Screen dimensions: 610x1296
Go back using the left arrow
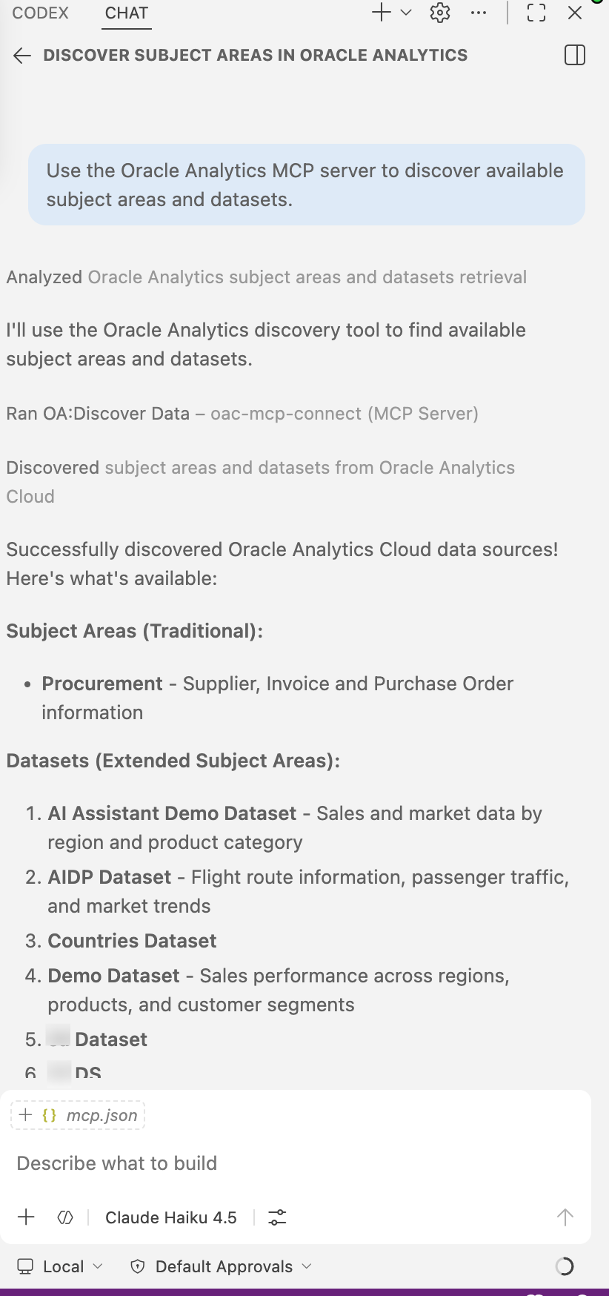click(x=22, y=56)
